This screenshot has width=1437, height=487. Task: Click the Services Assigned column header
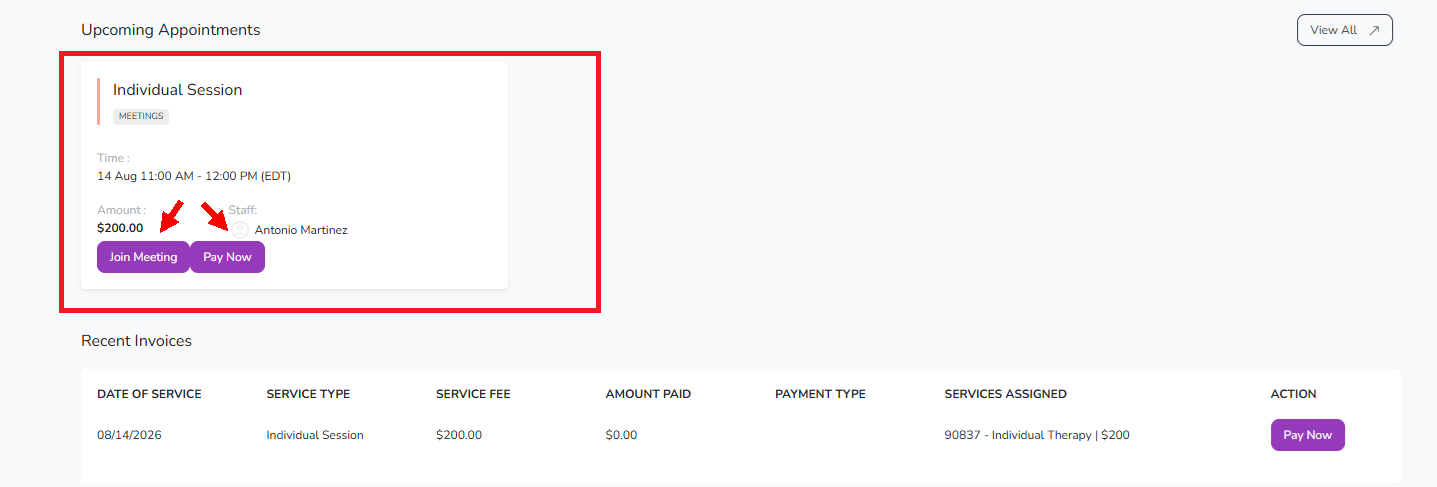click(1005, 394)
